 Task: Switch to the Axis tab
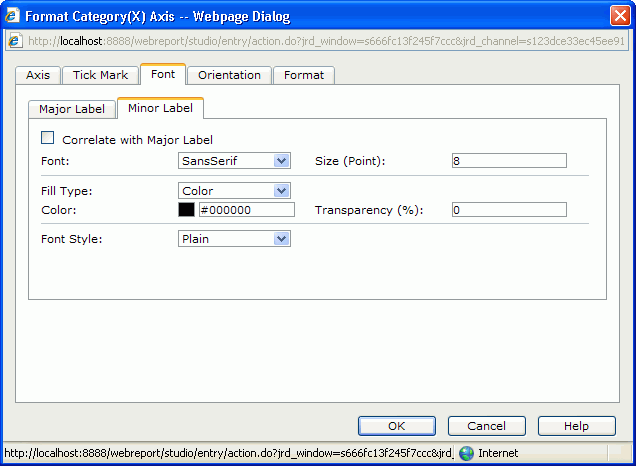pyautogui.click(x=38, y=75)
